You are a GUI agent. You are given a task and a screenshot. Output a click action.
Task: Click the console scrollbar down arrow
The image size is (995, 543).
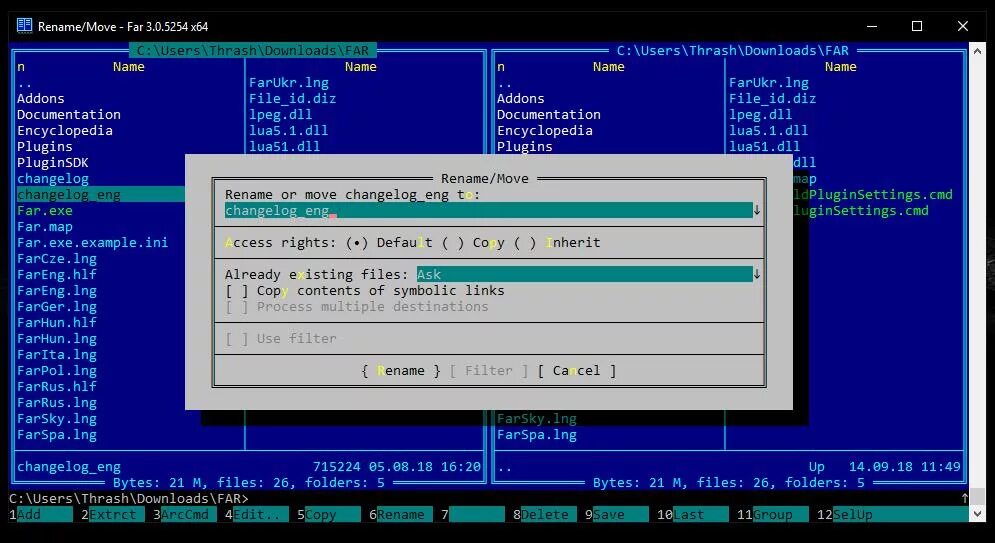pyautogui.click(x=977, y=514)
